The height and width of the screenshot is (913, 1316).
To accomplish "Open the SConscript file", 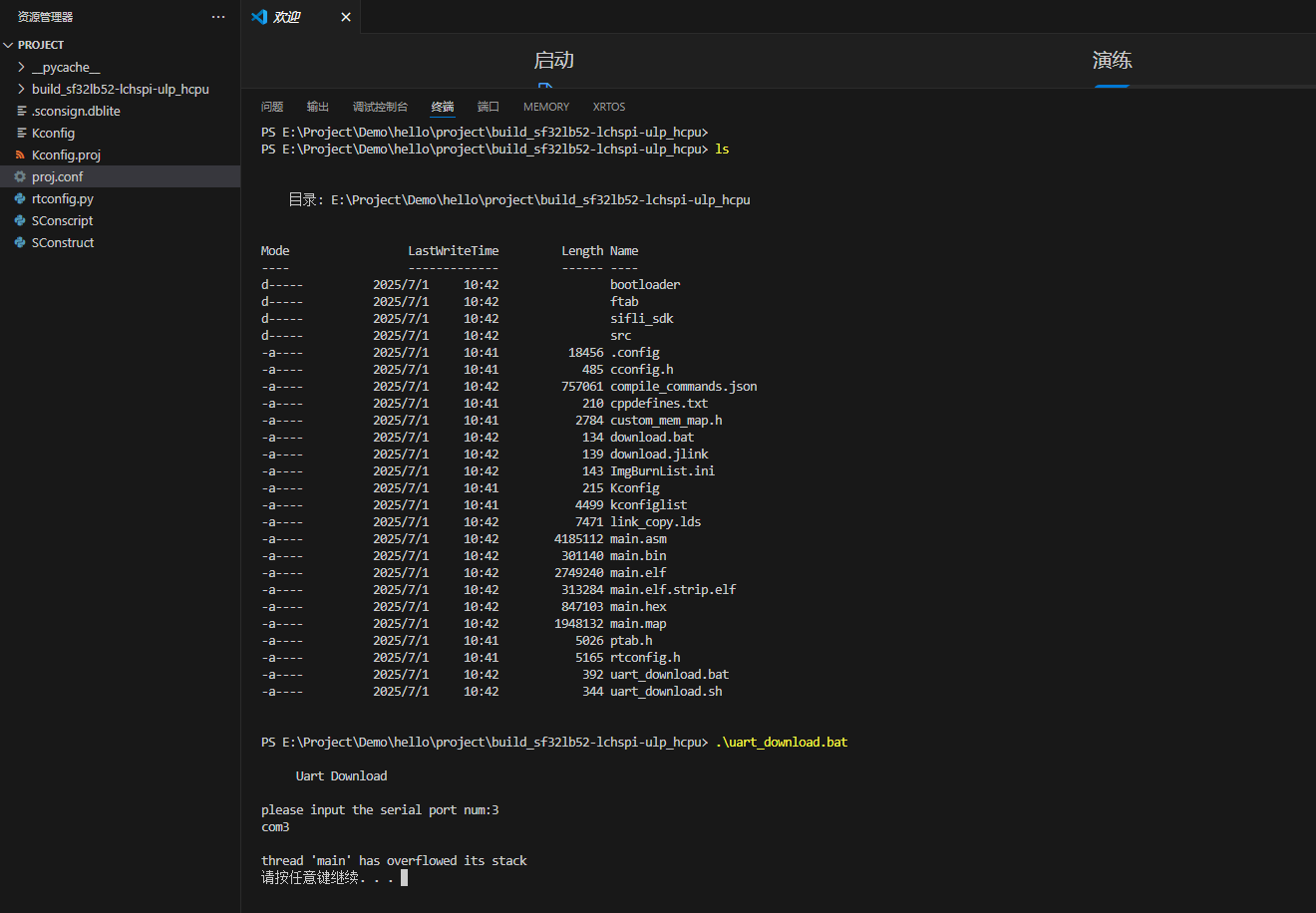I will click(120, 220).
